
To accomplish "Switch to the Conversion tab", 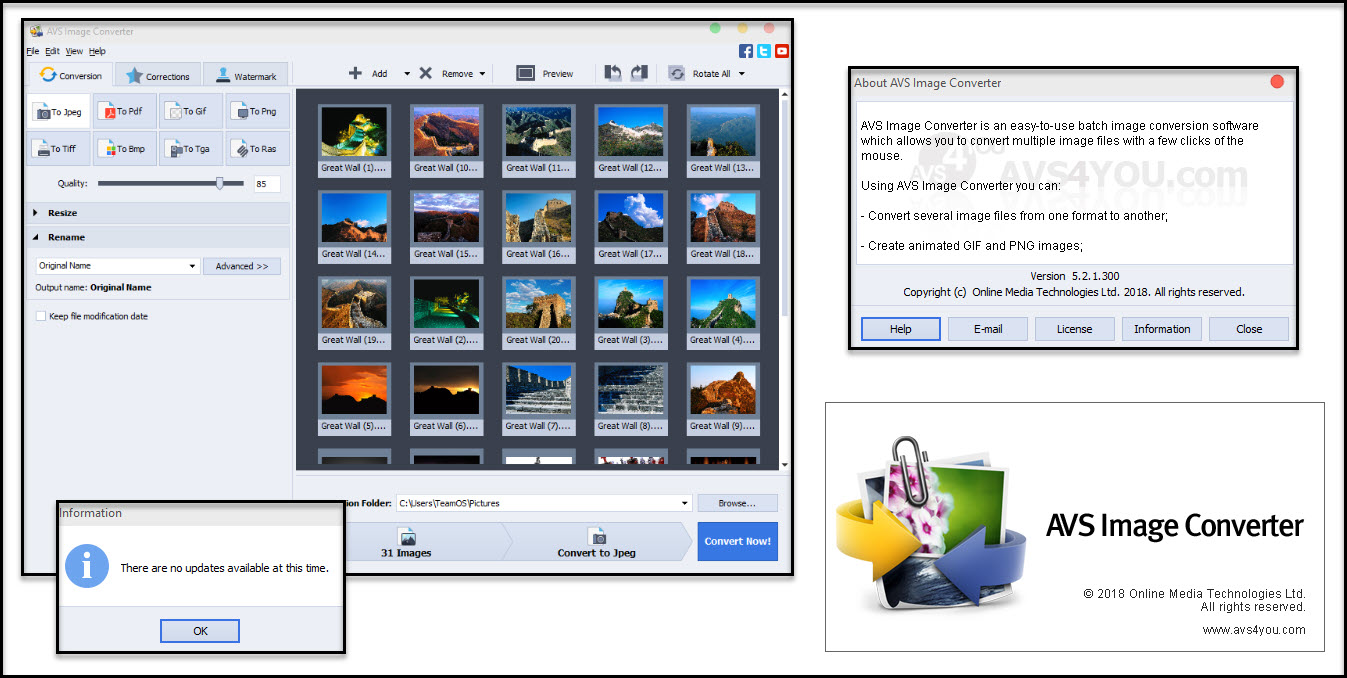I will 70,75.
